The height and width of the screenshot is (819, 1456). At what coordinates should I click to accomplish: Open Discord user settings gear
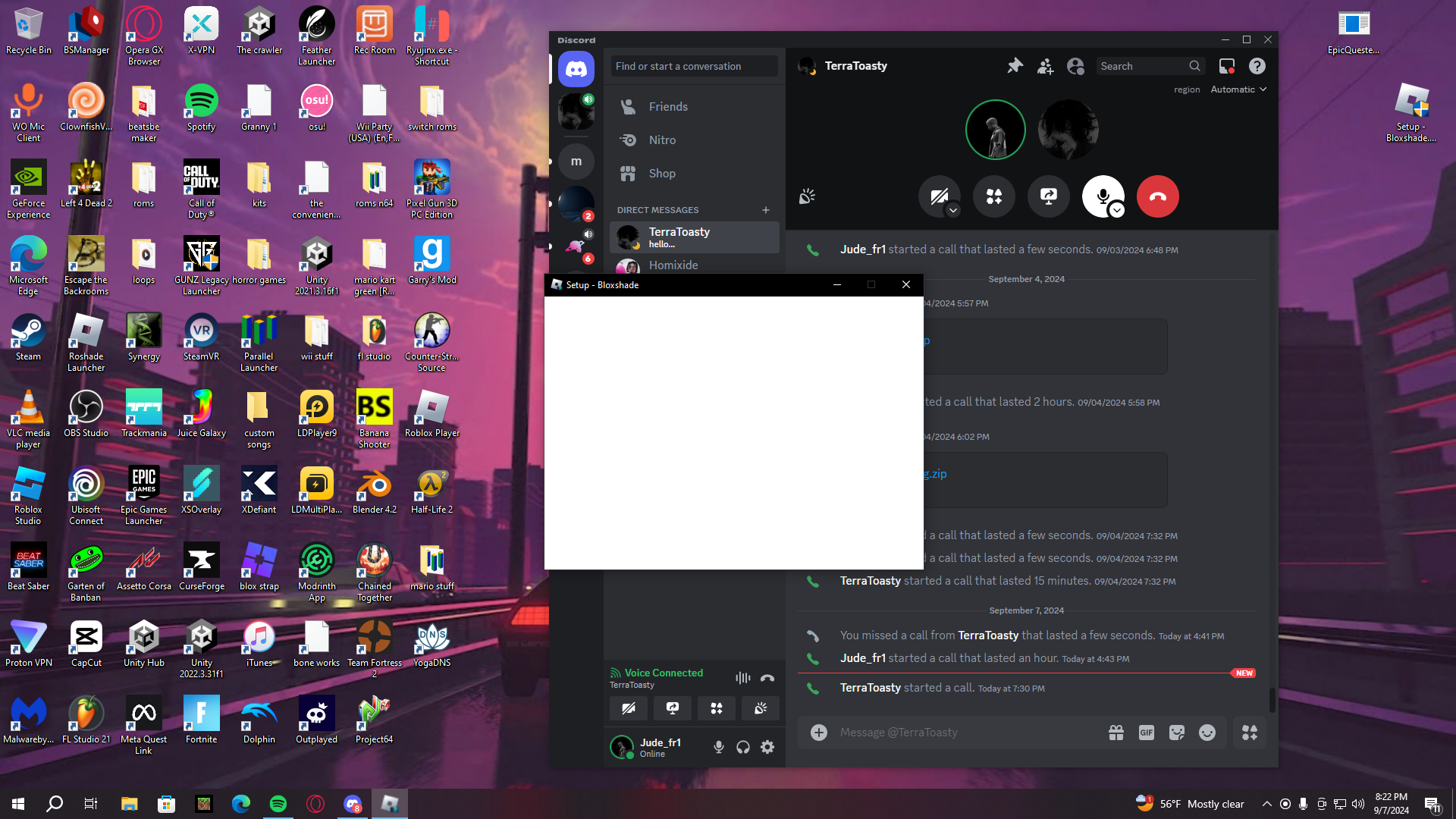[767, 747]
